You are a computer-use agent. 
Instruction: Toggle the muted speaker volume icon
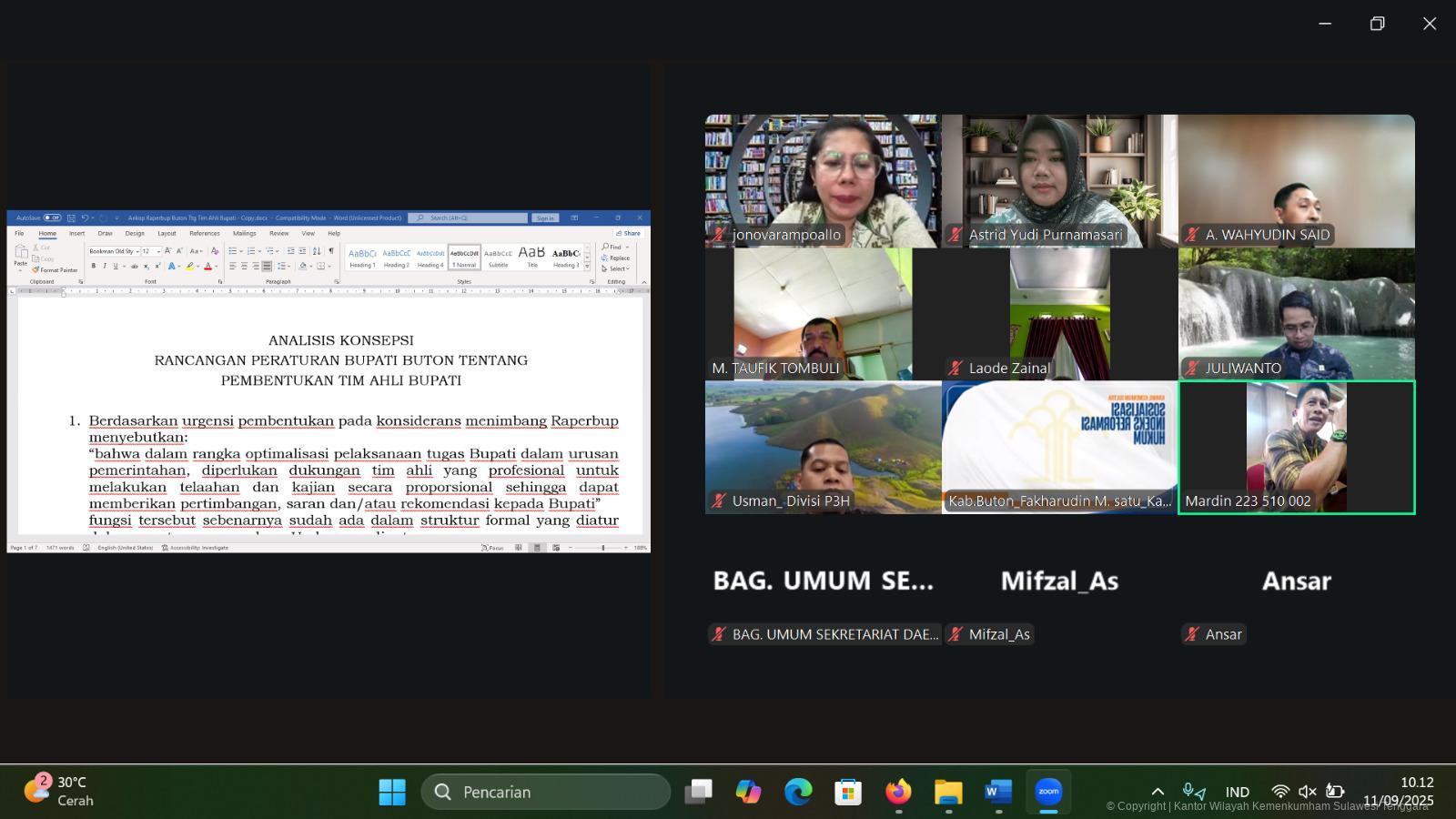click(x=1307, y=792)
